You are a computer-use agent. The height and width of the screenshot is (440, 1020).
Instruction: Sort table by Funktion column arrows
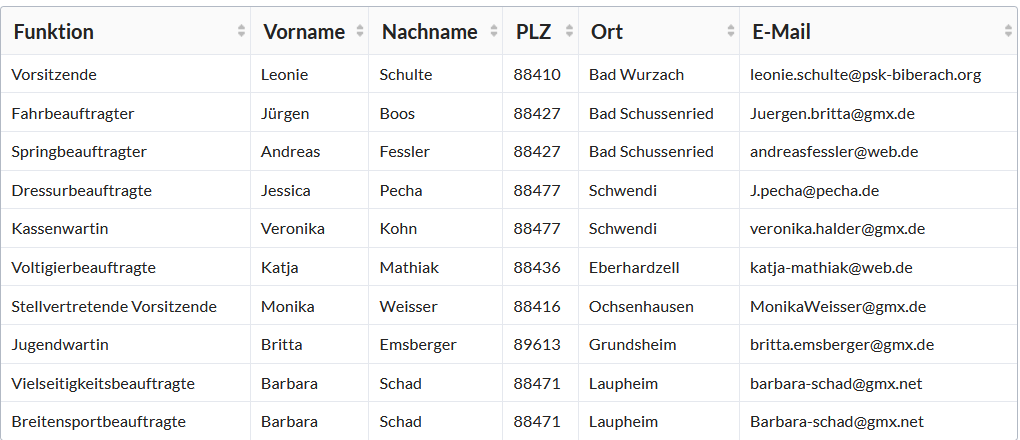pos(241,31)
